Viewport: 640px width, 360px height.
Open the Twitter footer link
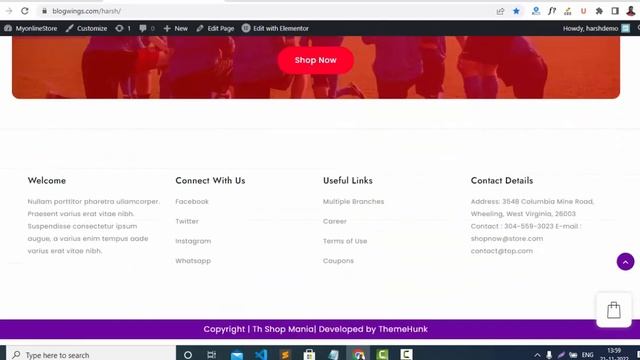[x=187, y=221]
